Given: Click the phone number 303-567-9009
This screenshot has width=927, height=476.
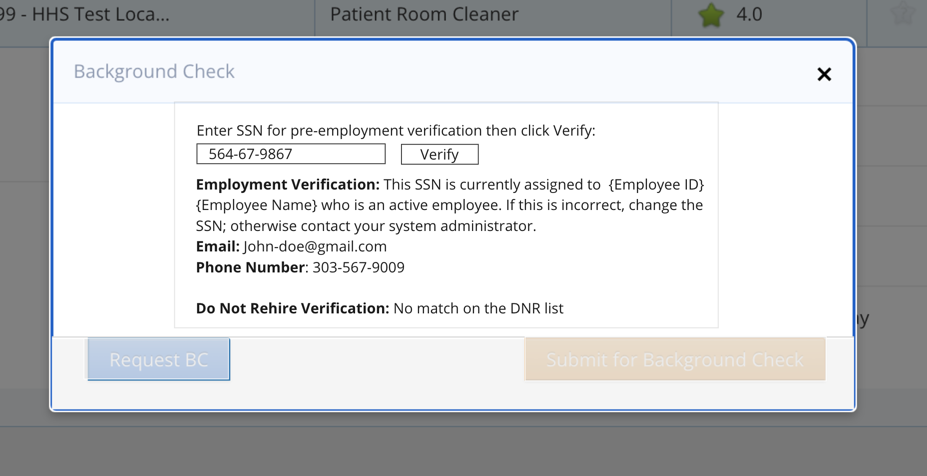Looking at the screenshot, I should point(359,267).
